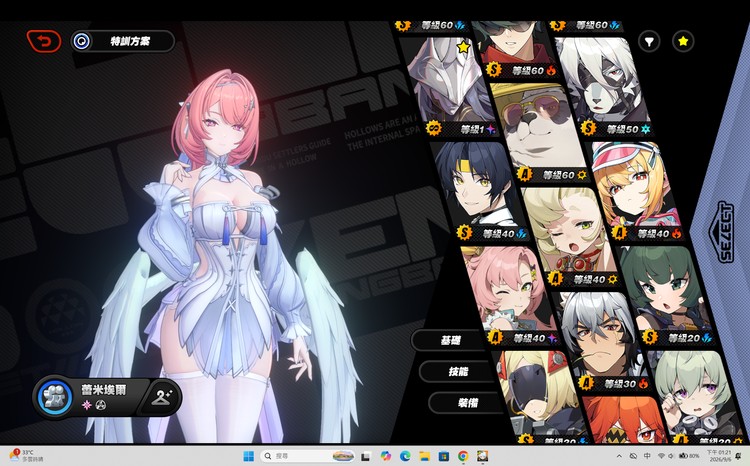Expand the hidden system tray icons chevron
The image size is (750, 466).
[619, 456]
